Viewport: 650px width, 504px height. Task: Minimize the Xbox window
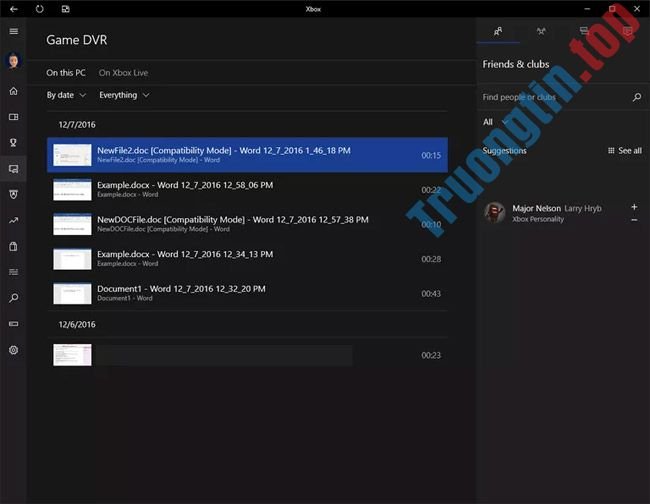[587, 9]
